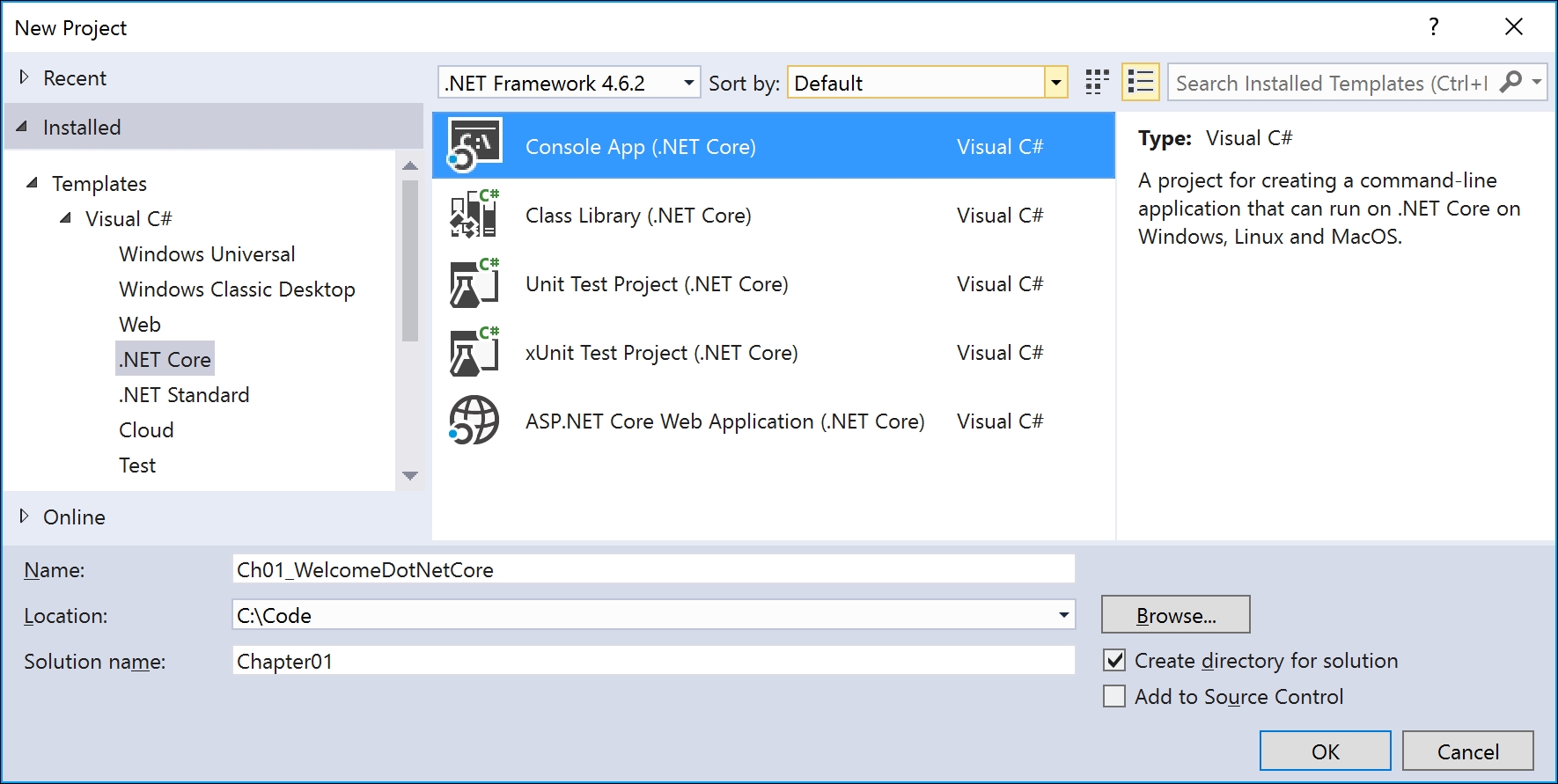
Task: Select the .NET Standard category
Action: (184, 394)
